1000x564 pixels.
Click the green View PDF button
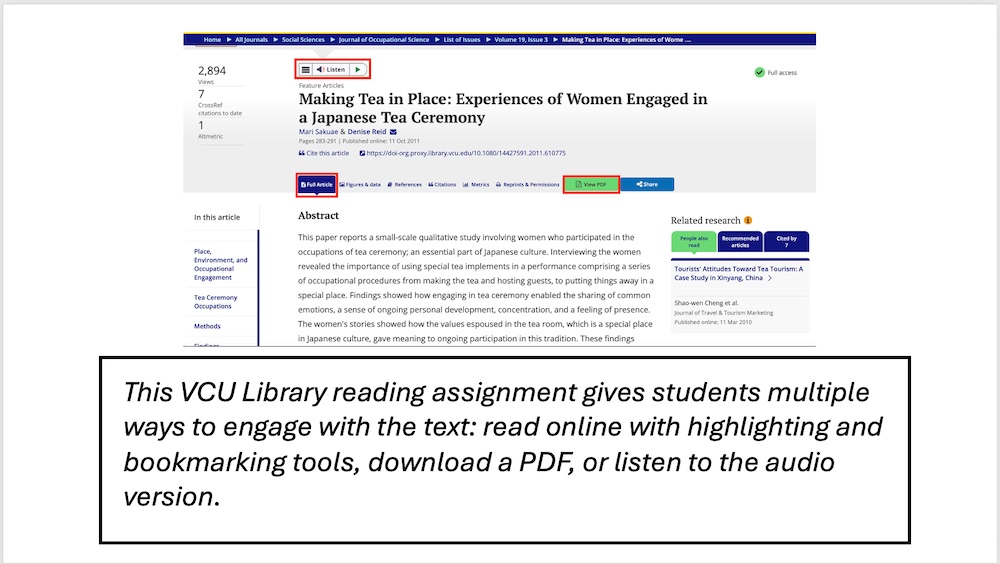(591, 184)
